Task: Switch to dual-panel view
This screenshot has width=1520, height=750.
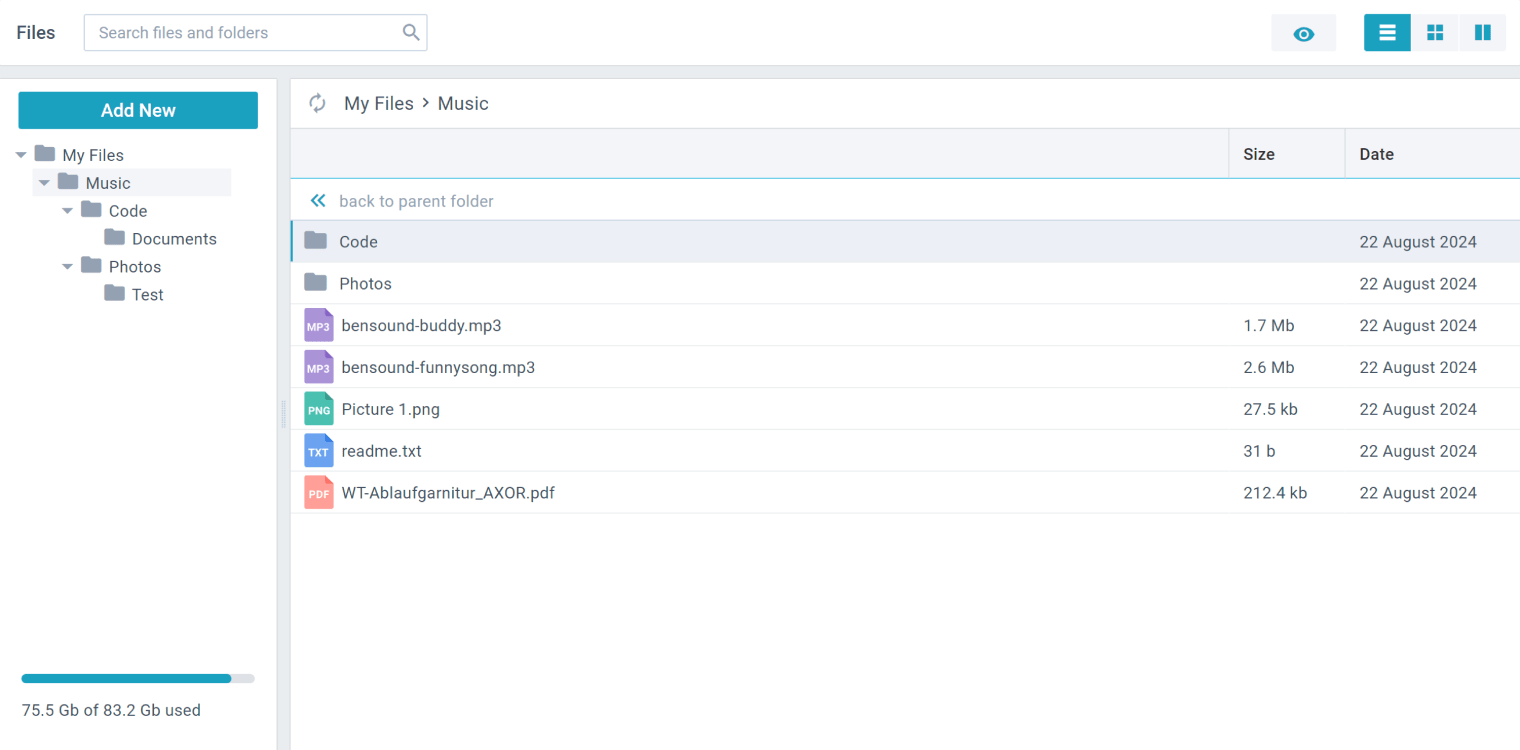Action: click(x=1482, y=33)
